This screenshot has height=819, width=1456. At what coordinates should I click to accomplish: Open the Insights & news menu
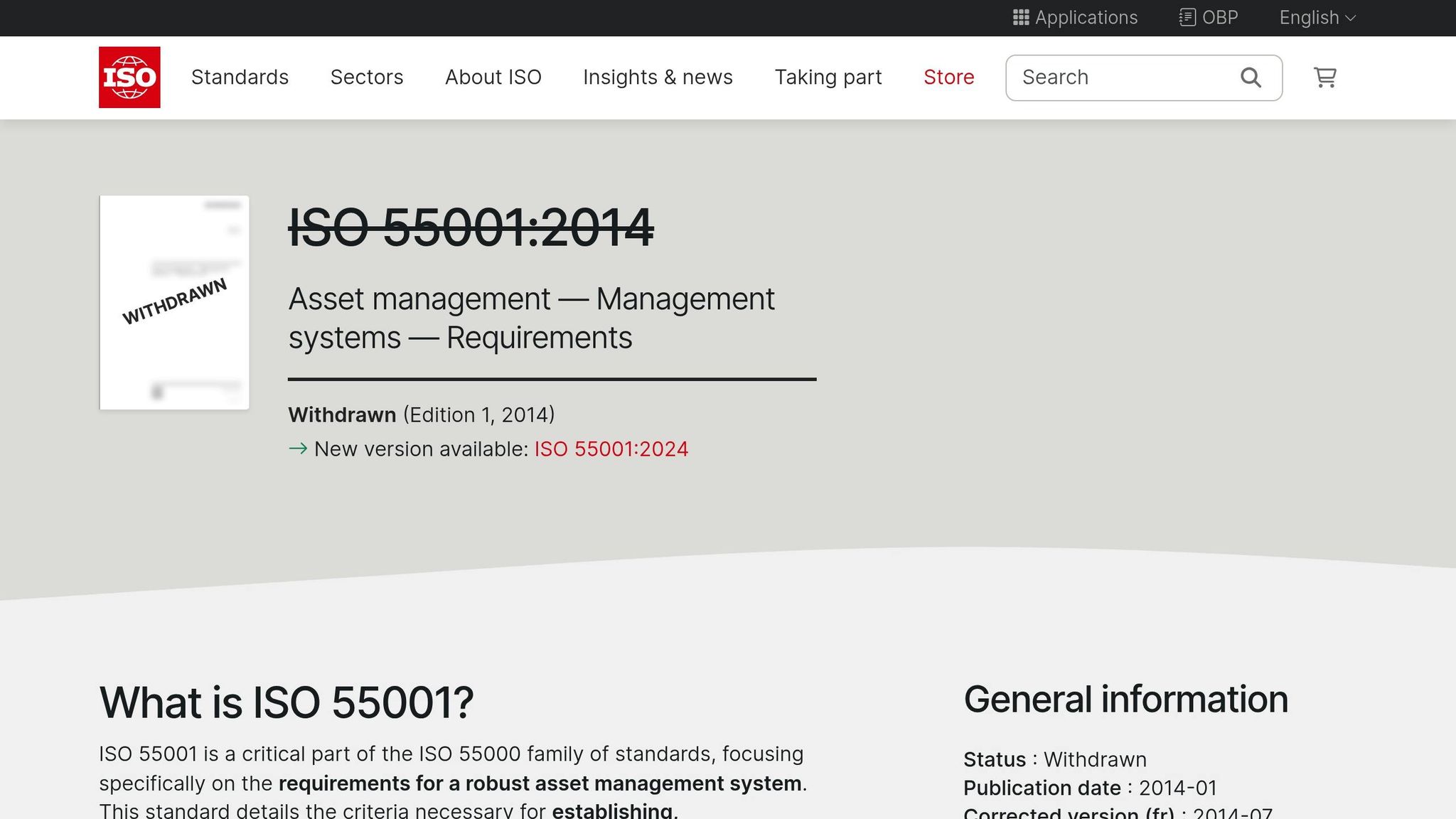click(658, 77)
